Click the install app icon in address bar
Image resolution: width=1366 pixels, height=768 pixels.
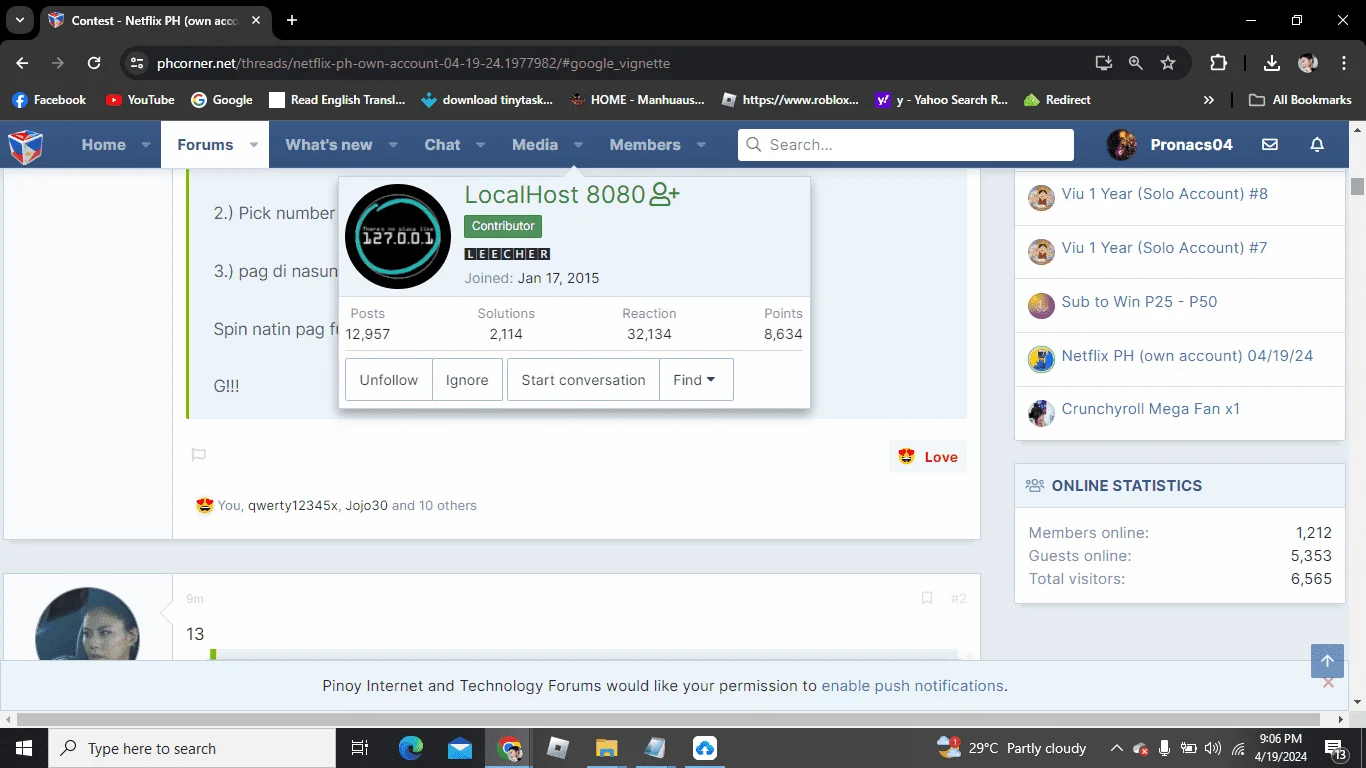[x=1104, y=63]
